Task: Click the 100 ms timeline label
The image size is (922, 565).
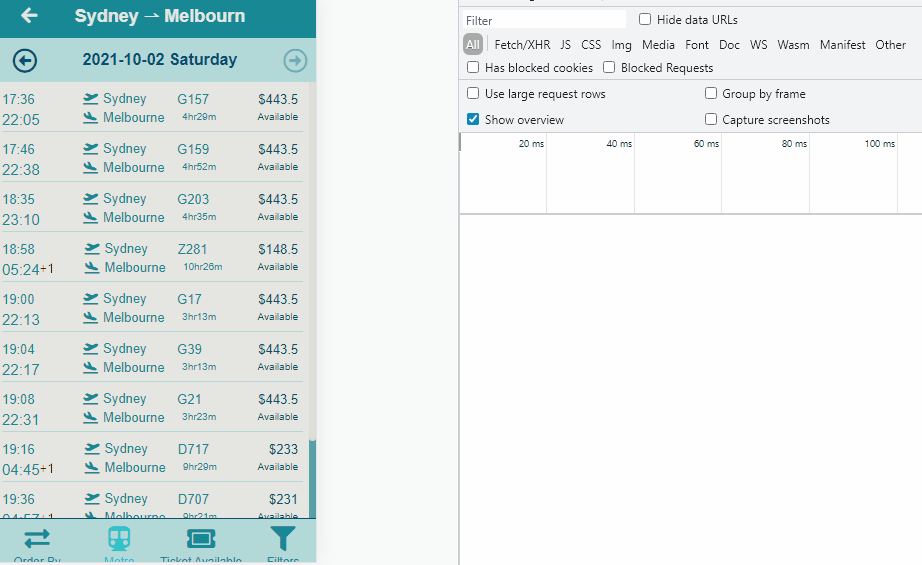Action: 880,143
